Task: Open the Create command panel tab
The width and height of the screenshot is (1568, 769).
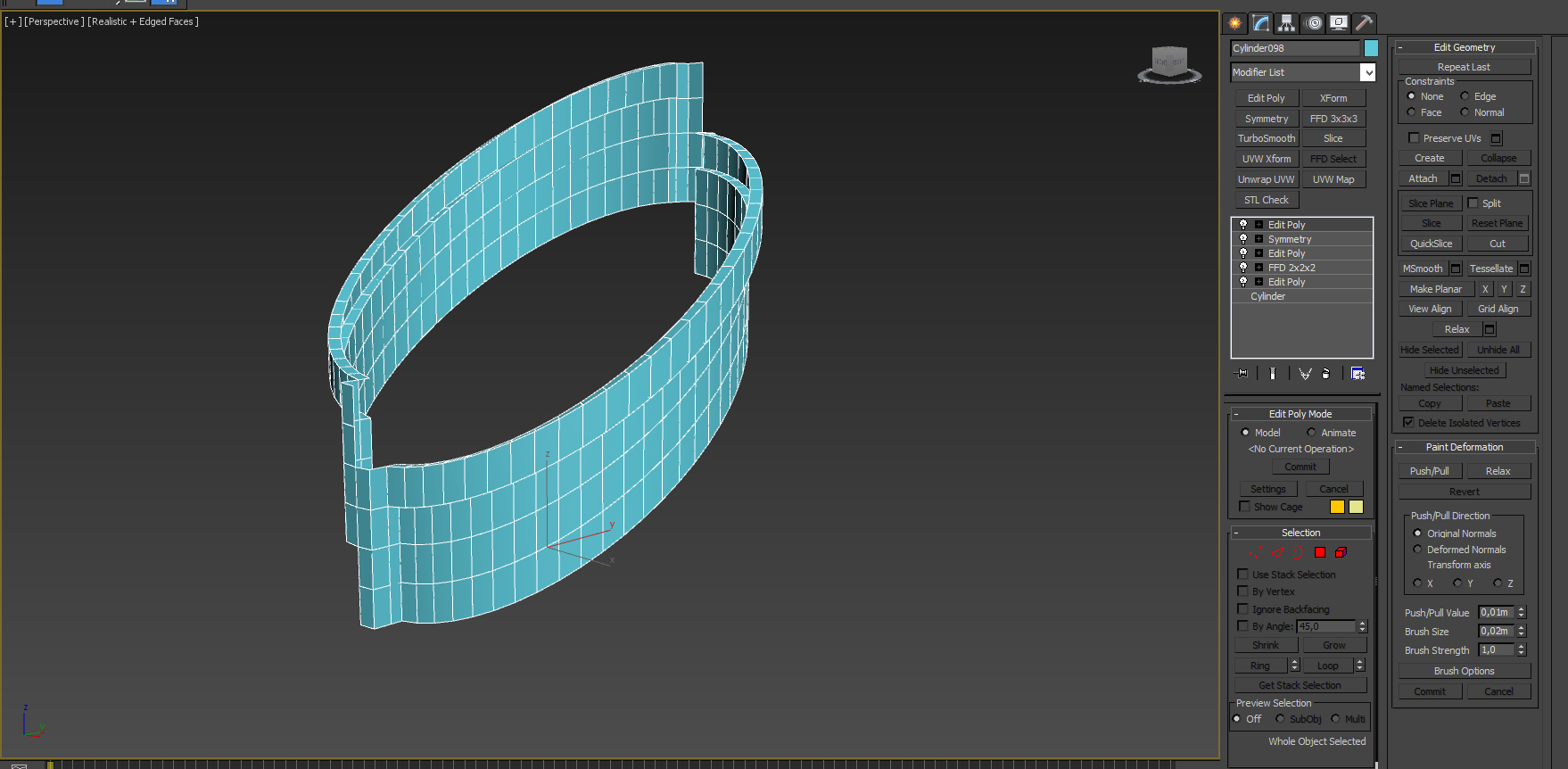Action: pyautogui.click(x=1235, y=23)
